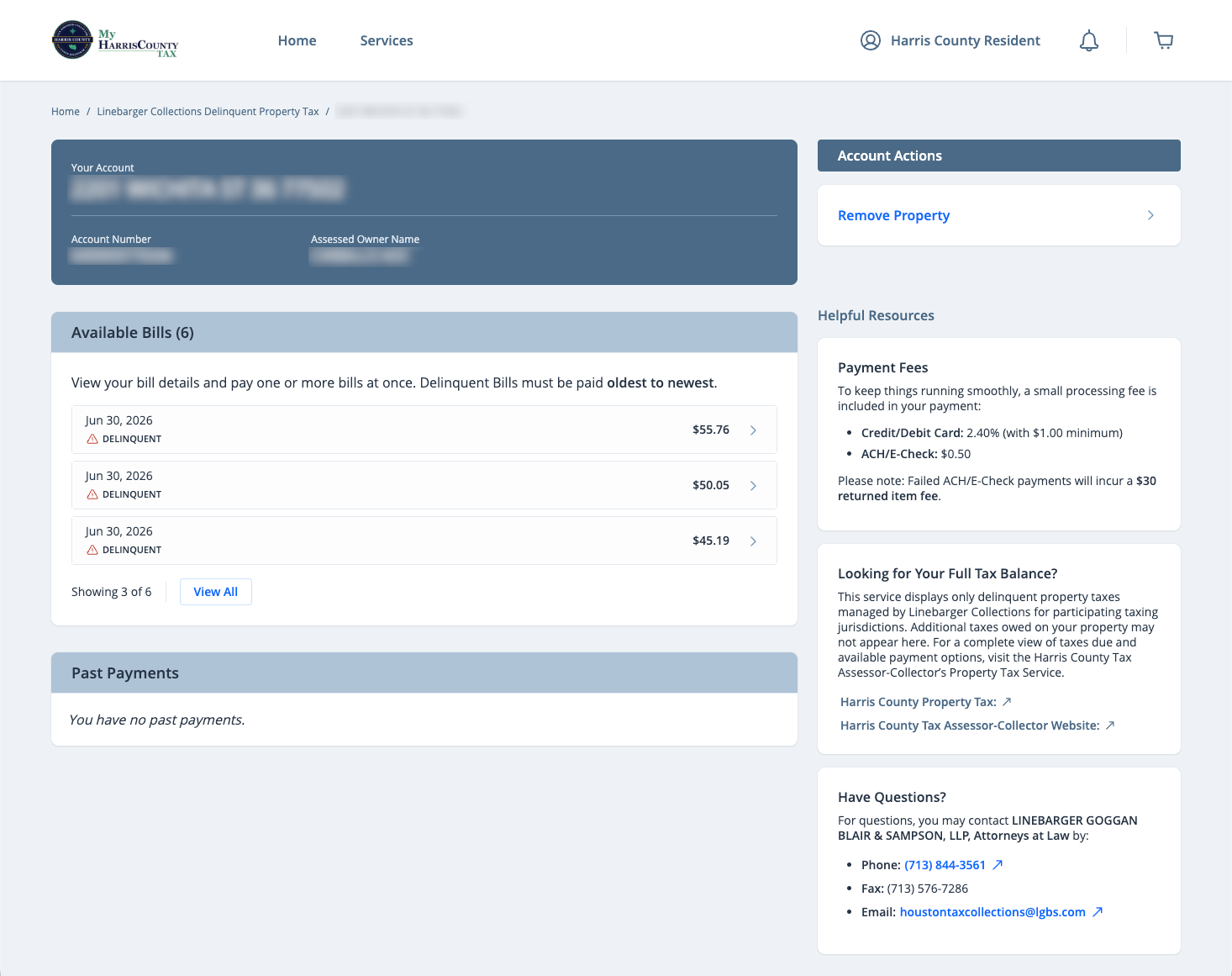Open the shopping cart icon

(1164, 40)
